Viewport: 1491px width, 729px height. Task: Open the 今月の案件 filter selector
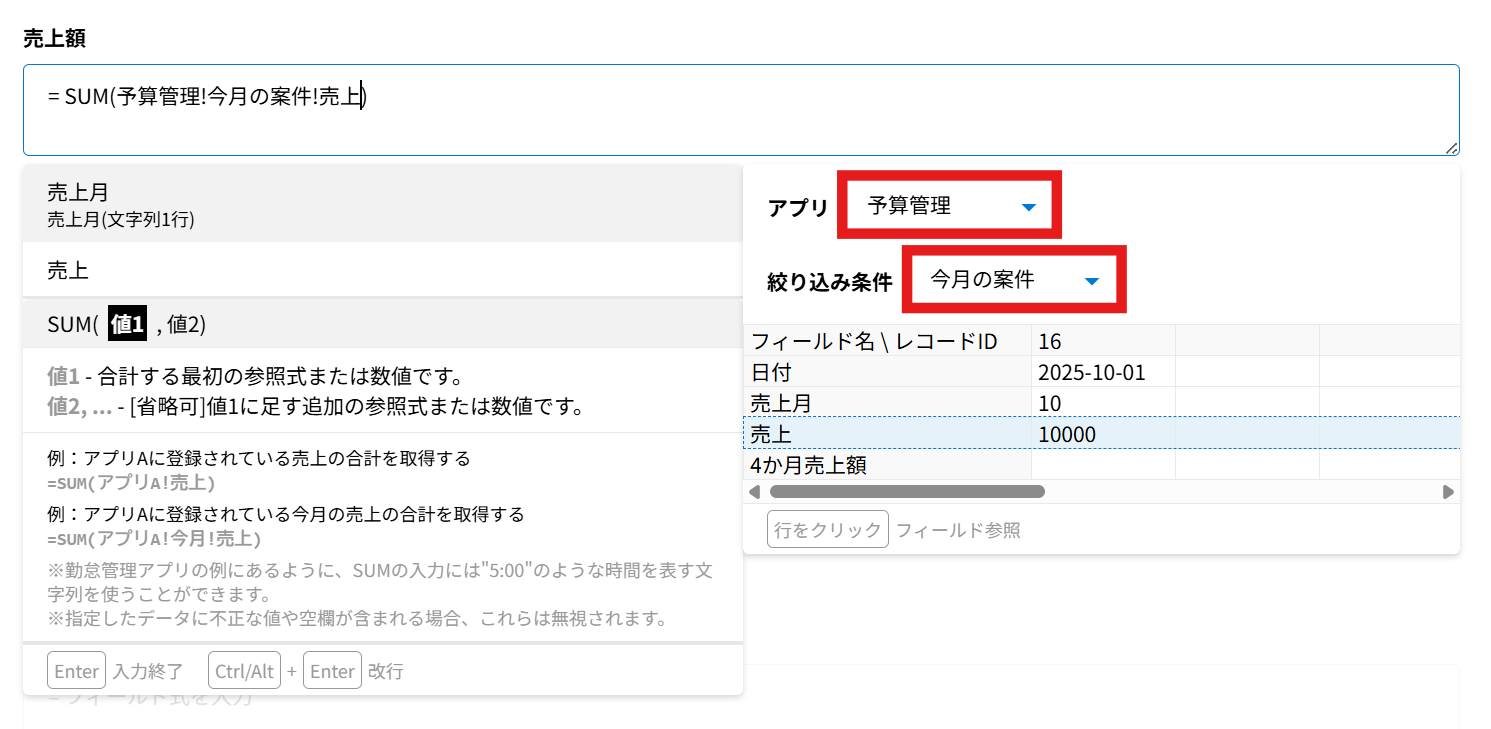(x=1014, y=280)
